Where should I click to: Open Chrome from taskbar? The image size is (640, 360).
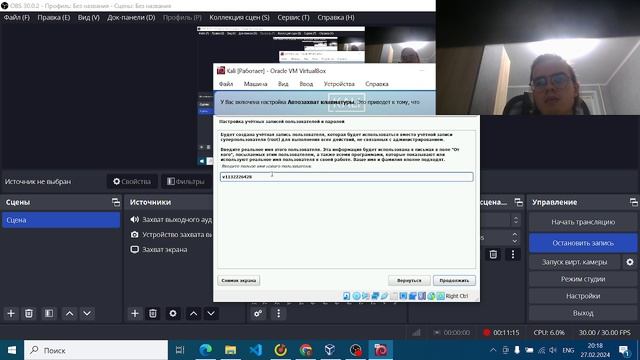click(305, 350)
